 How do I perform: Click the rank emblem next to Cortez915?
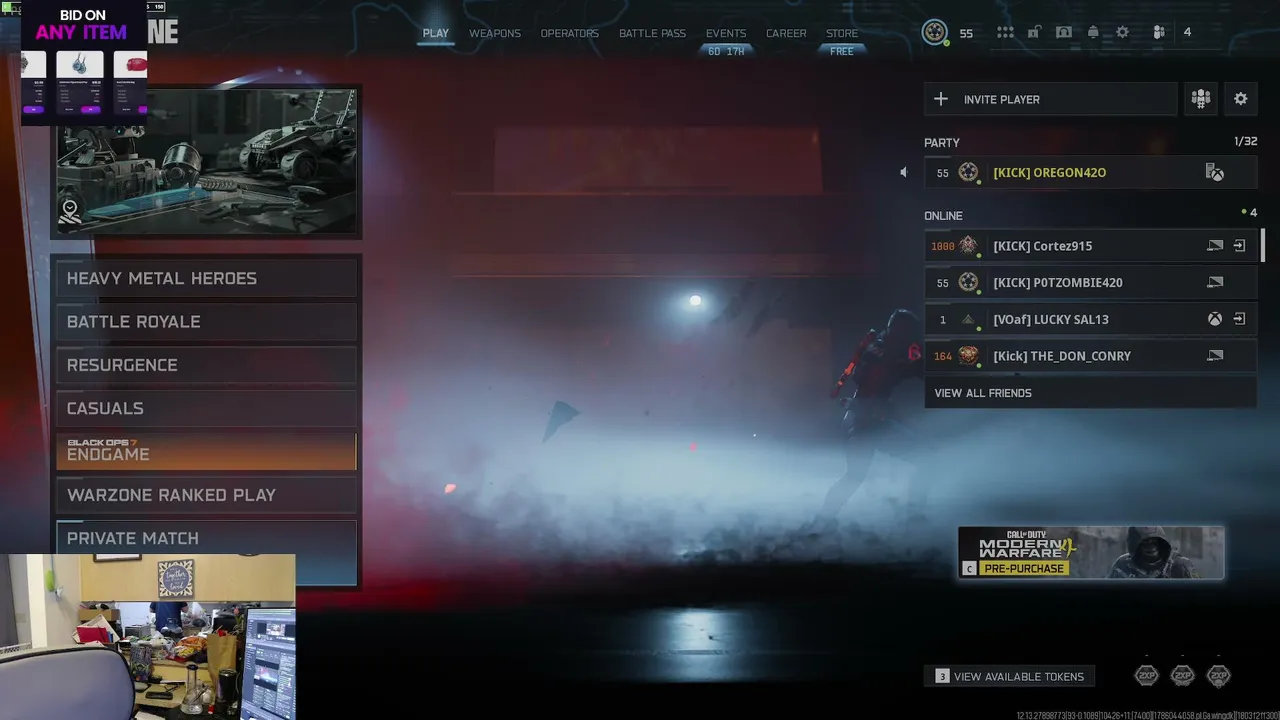968,246
